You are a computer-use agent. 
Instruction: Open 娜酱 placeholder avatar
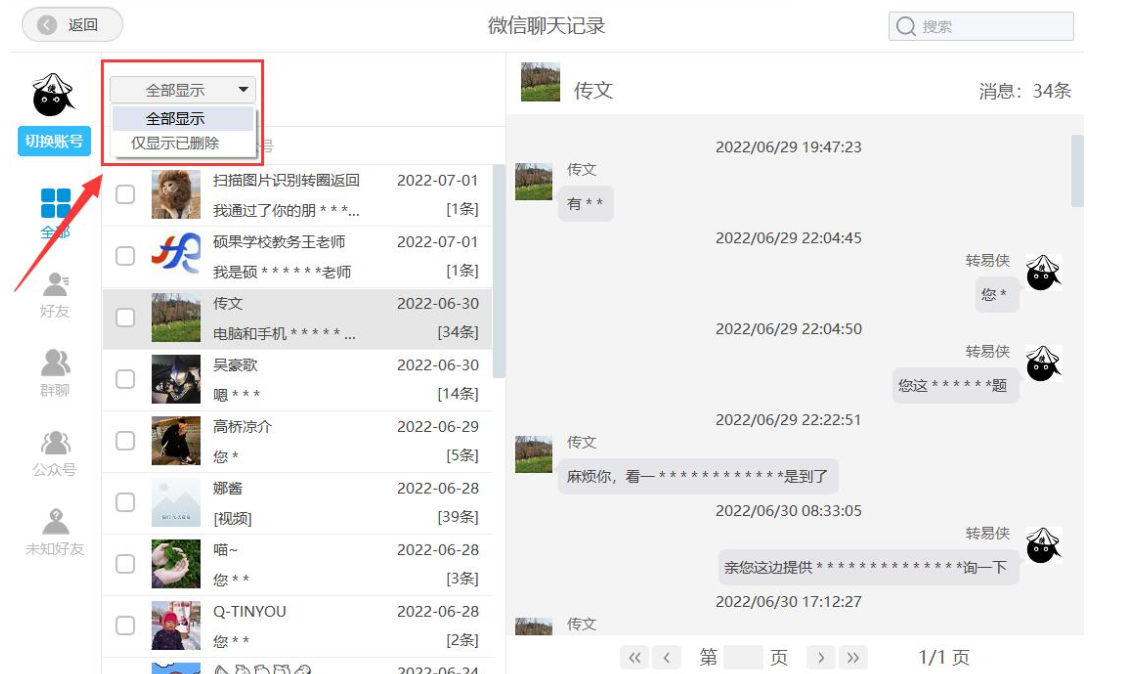click(175, 502)
